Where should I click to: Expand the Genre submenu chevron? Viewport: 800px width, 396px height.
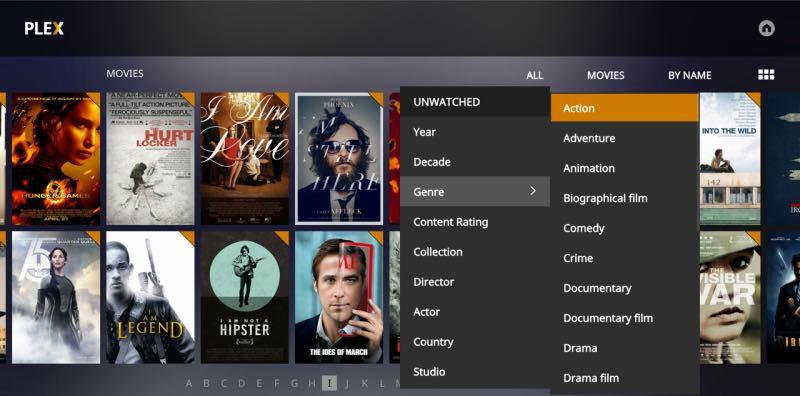point(533,191)
